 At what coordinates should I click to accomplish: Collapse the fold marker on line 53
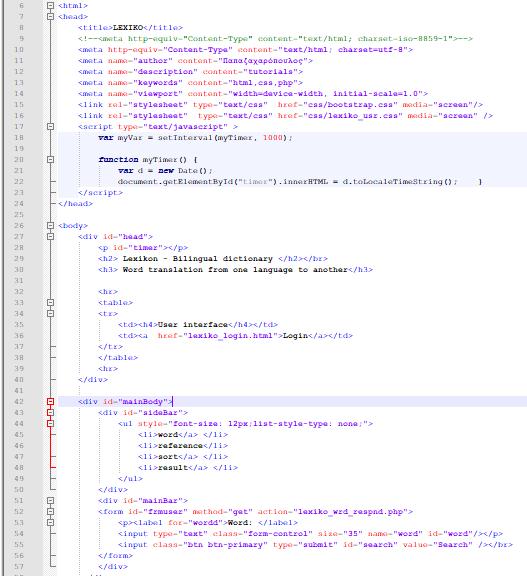(51, 522)
